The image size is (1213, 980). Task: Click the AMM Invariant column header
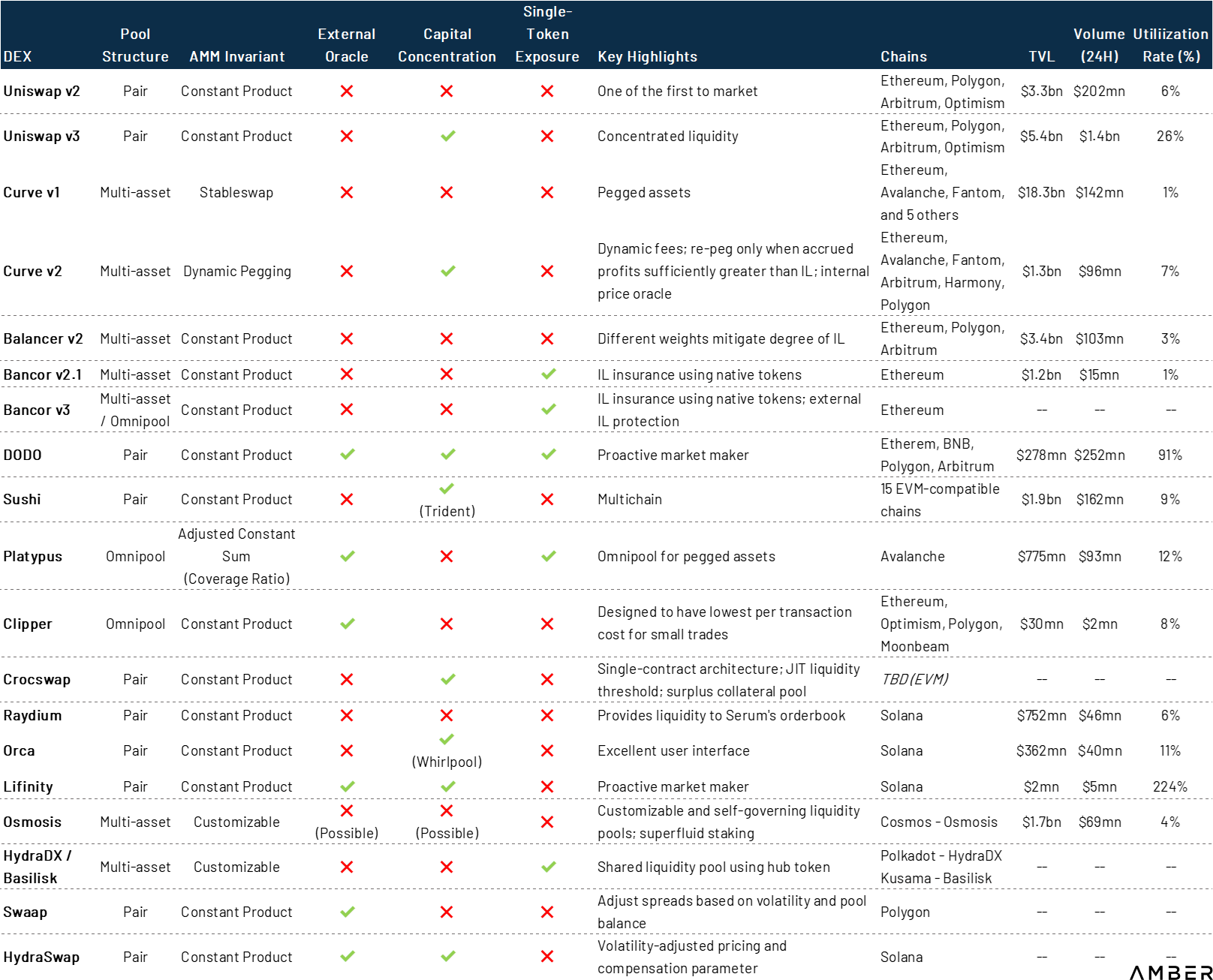point(236,56)
